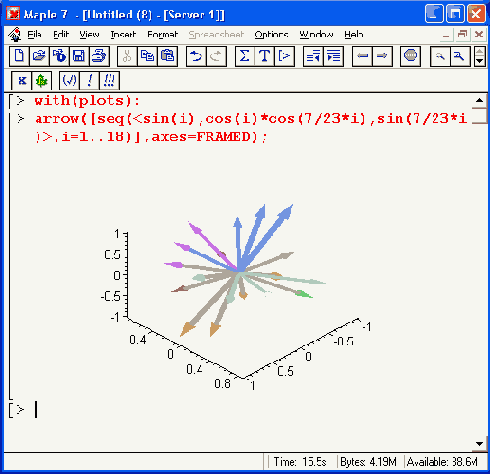Open an existing worksheet via folder icon

pyautogui.click(x=39, y=56)
